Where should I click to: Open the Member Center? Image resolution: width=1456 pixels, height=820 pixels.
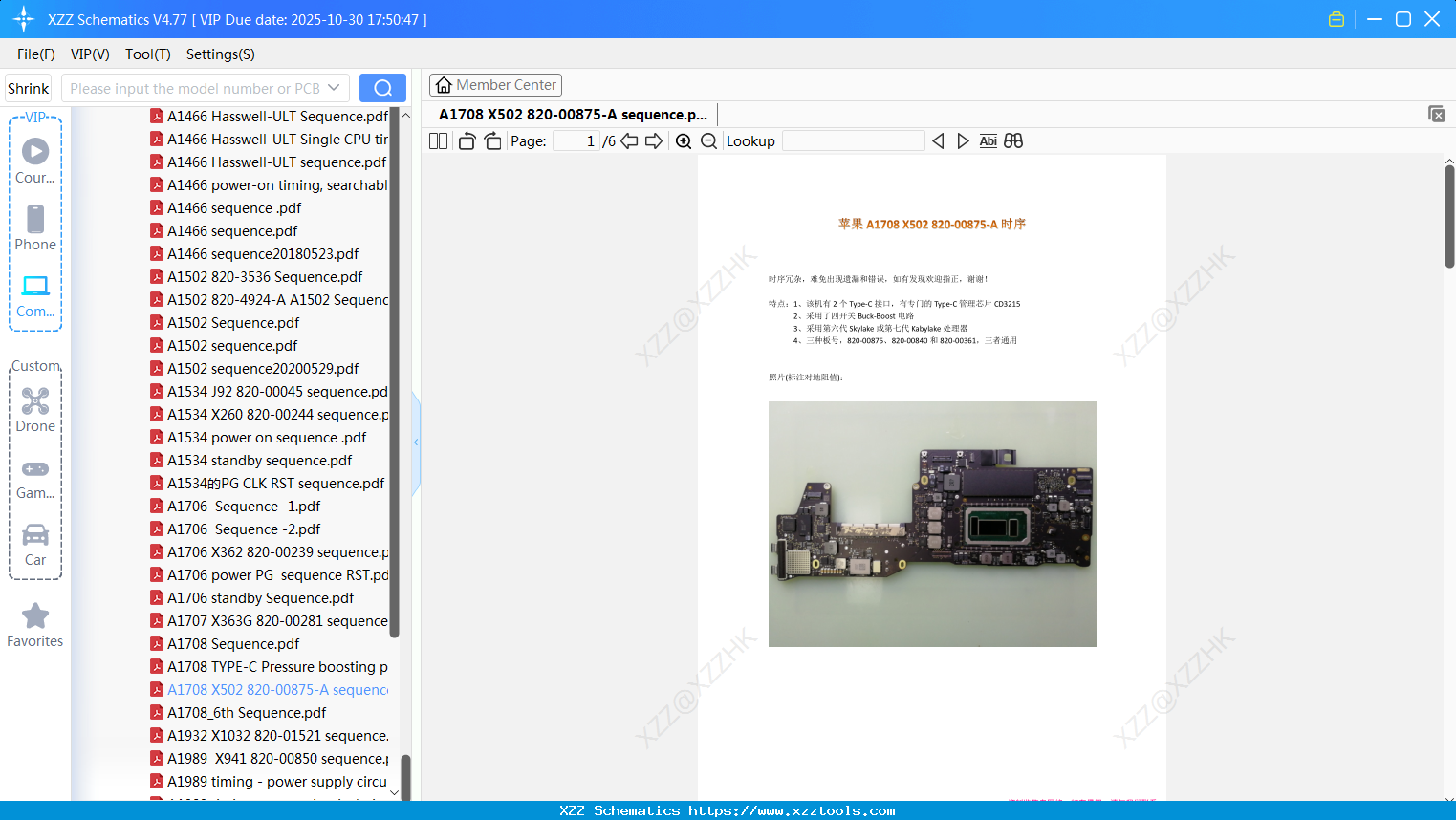pyautogui.click(x=495, y=85)
